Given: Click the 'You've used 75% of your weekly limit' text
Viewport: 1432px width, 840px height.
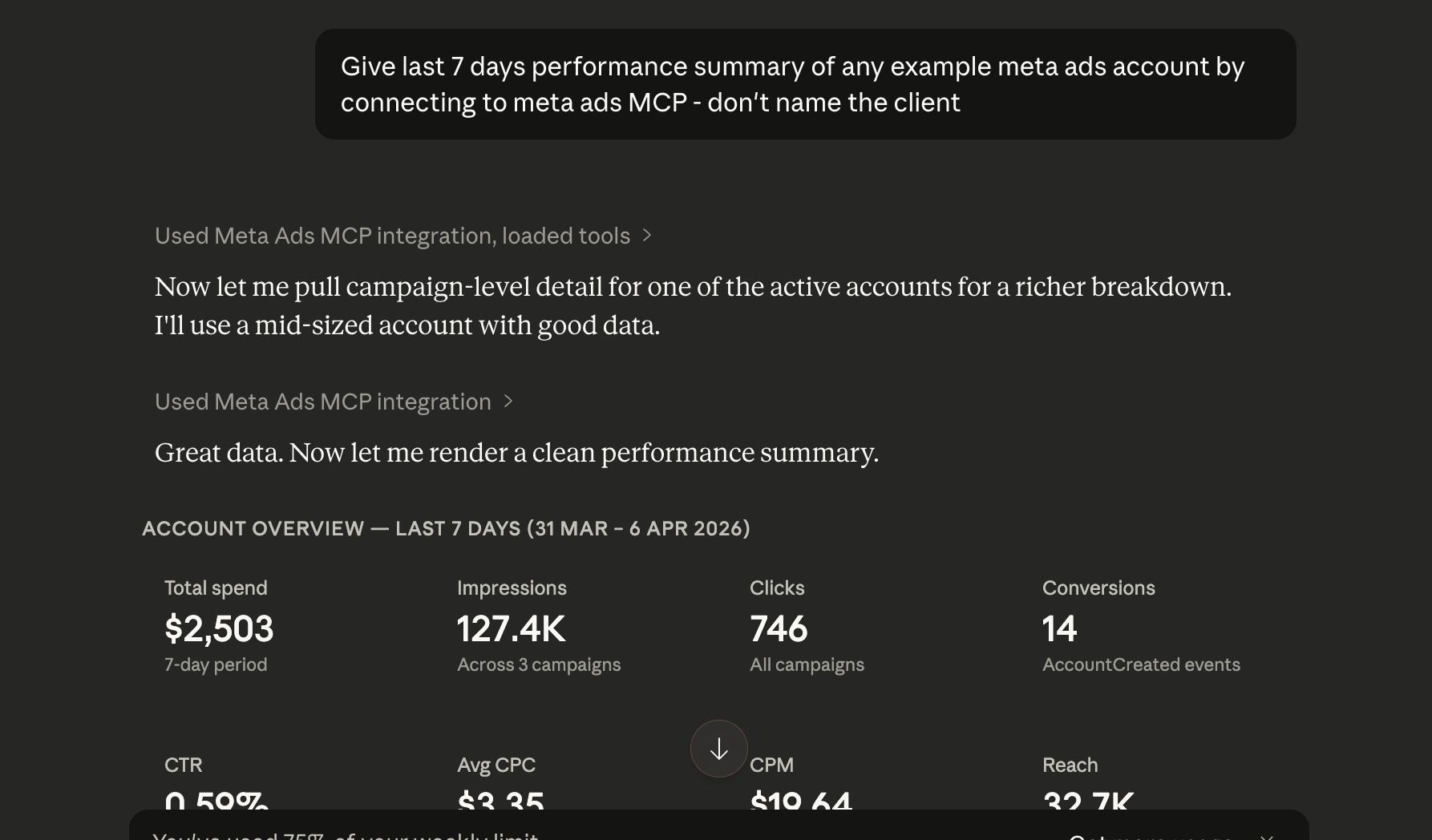Looking at the screenshot, I should pyautogui.click(x=346, y=836).
